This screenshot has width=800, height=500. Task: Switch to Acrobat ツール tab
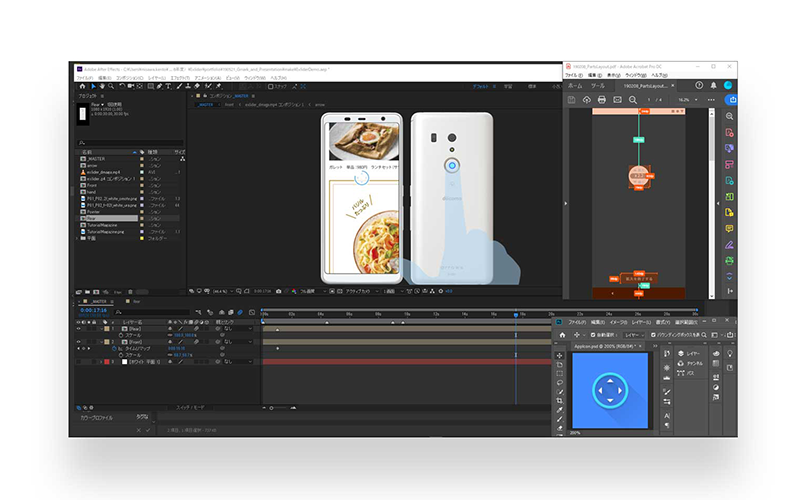pos(597,86)
